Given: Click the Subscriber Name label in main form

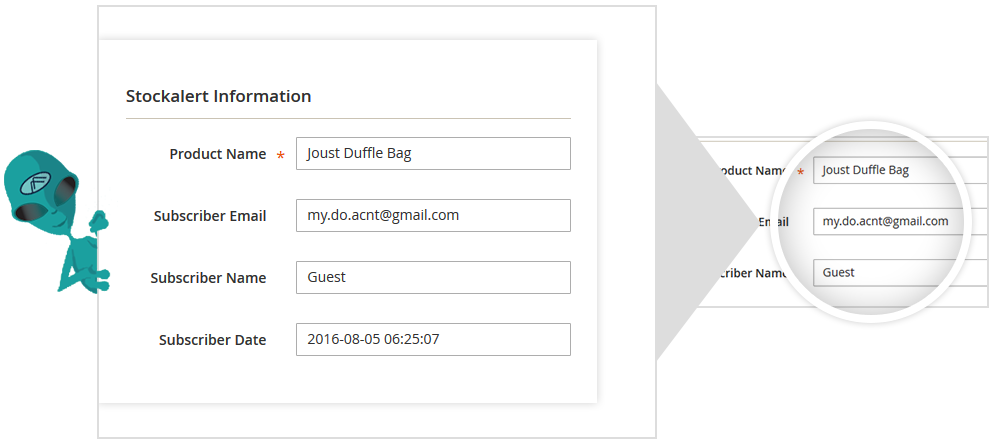Looking at the screenshot, I should coord(208,278).
